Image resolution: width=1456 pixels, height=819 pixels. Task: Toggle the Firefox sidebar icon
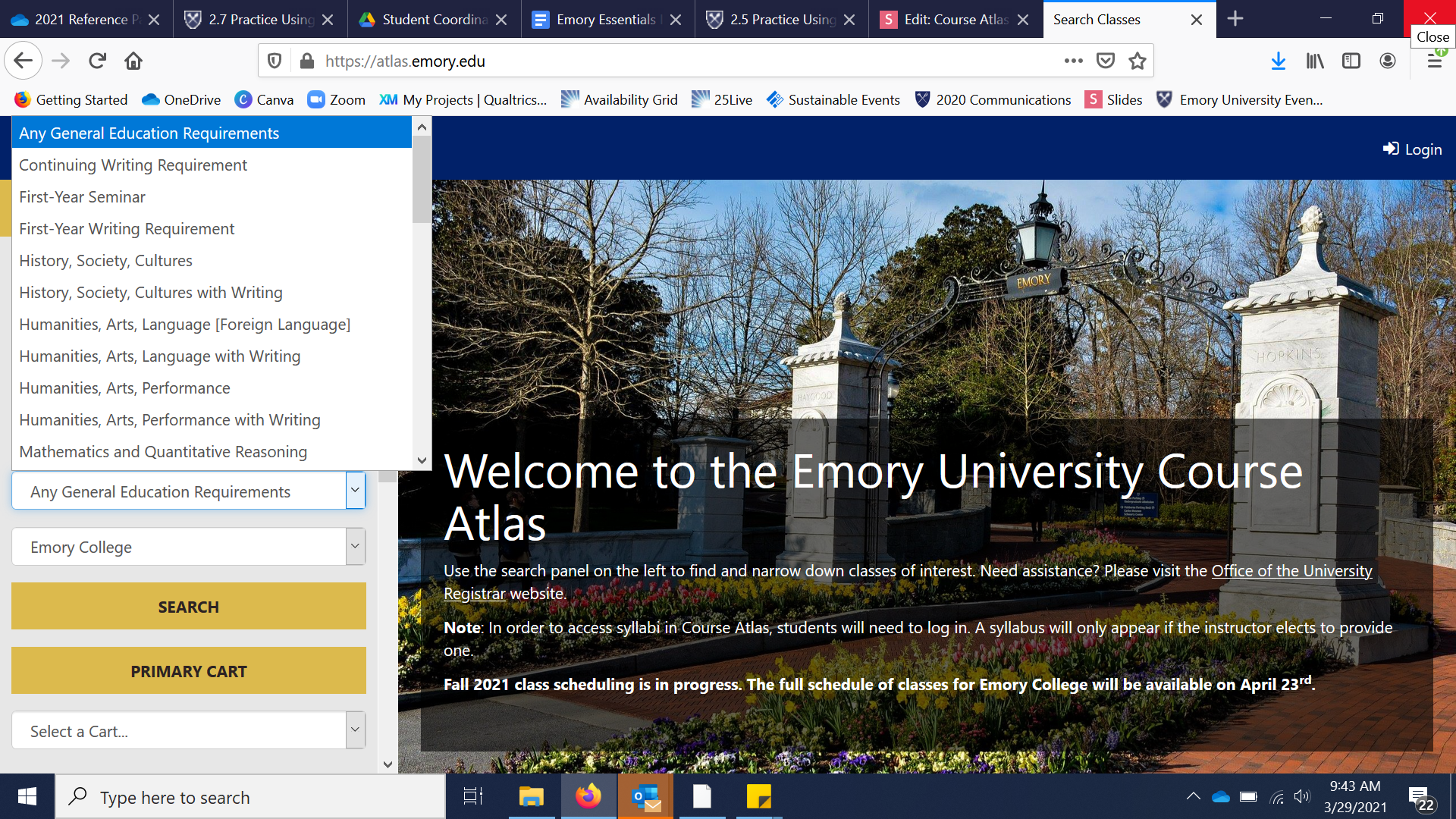coord(1351,61)
